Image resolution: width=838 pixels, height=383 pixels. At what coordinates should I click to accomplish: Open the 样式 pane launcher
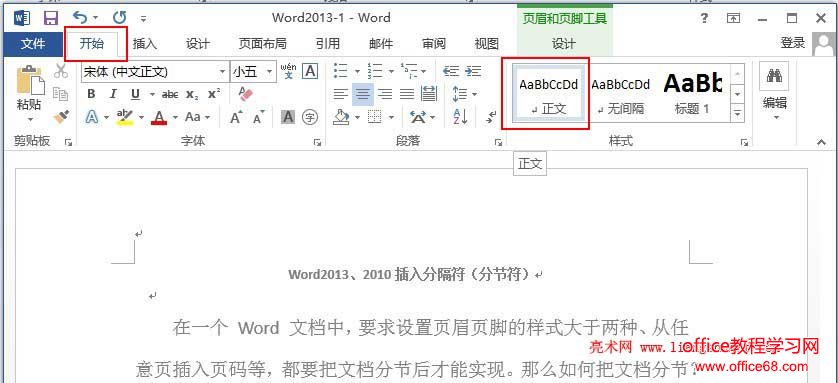point(744,142)
